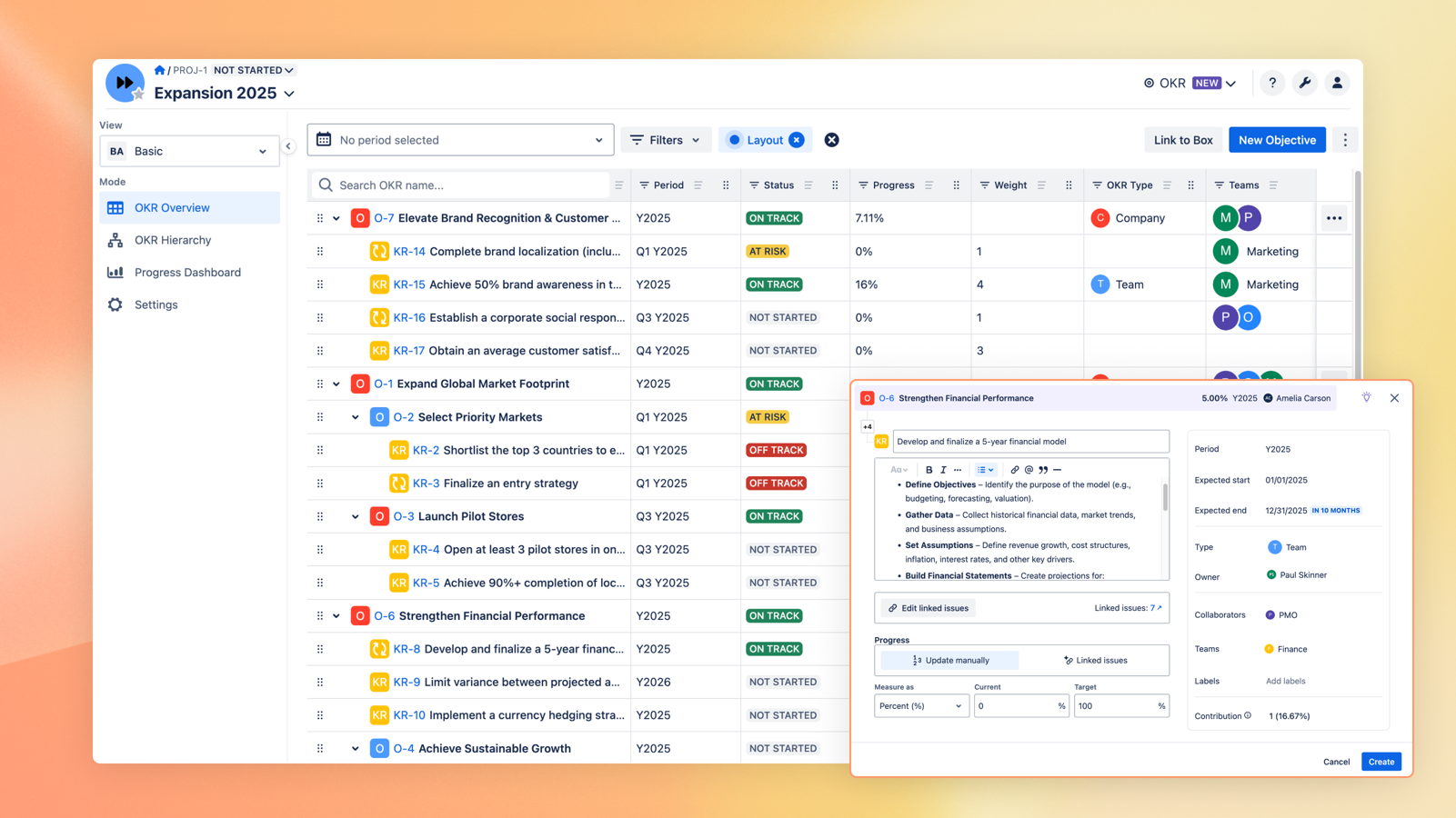The image size is (1456, 818).
Task: Open the No period selected dropdown
Action: click(x=460, y=139)
